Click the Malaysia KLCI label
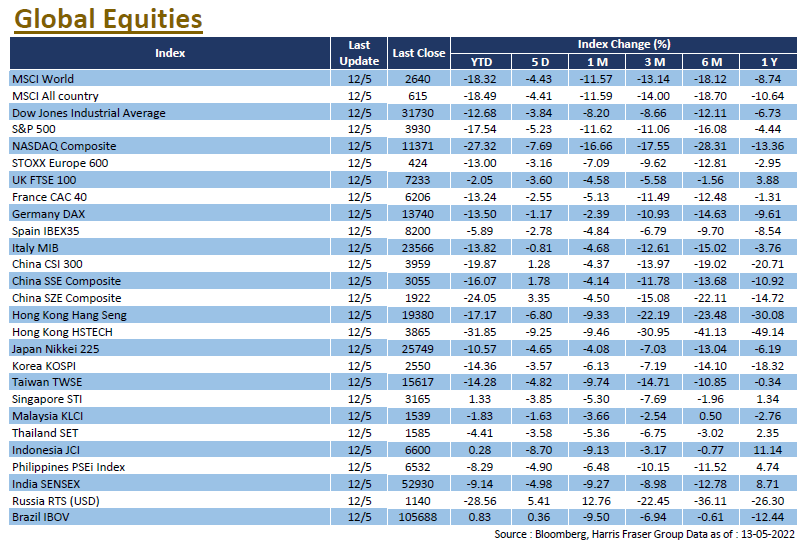811x547 pixels. [x=48, y=416]
